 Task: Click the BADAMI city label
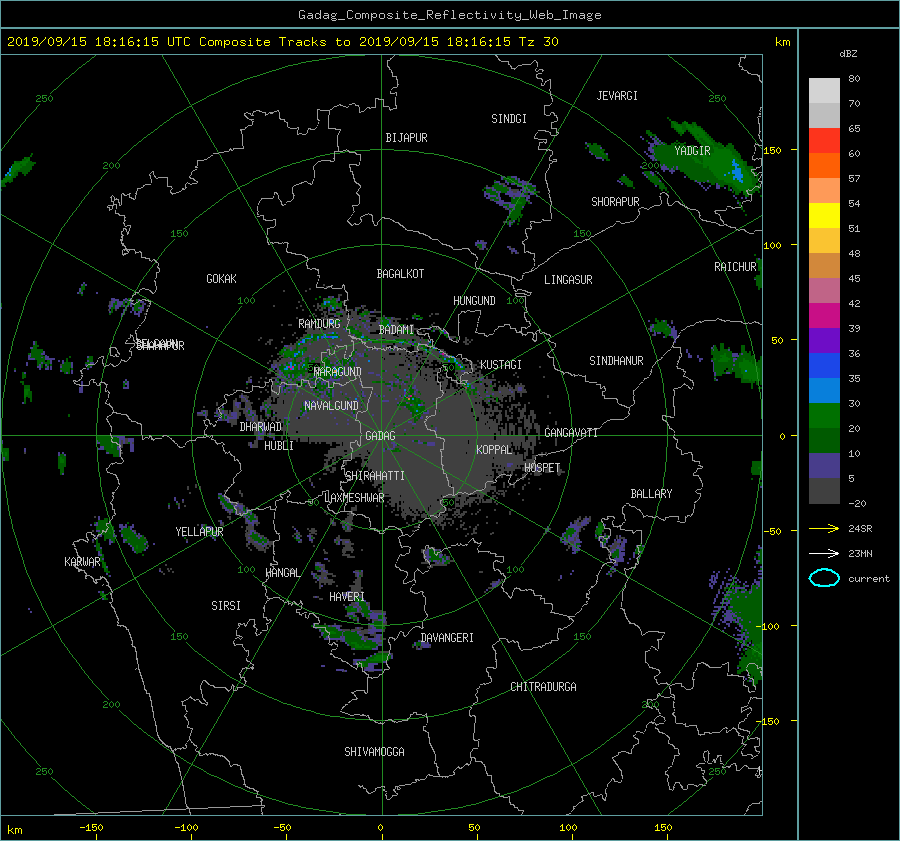click(396, 330)
